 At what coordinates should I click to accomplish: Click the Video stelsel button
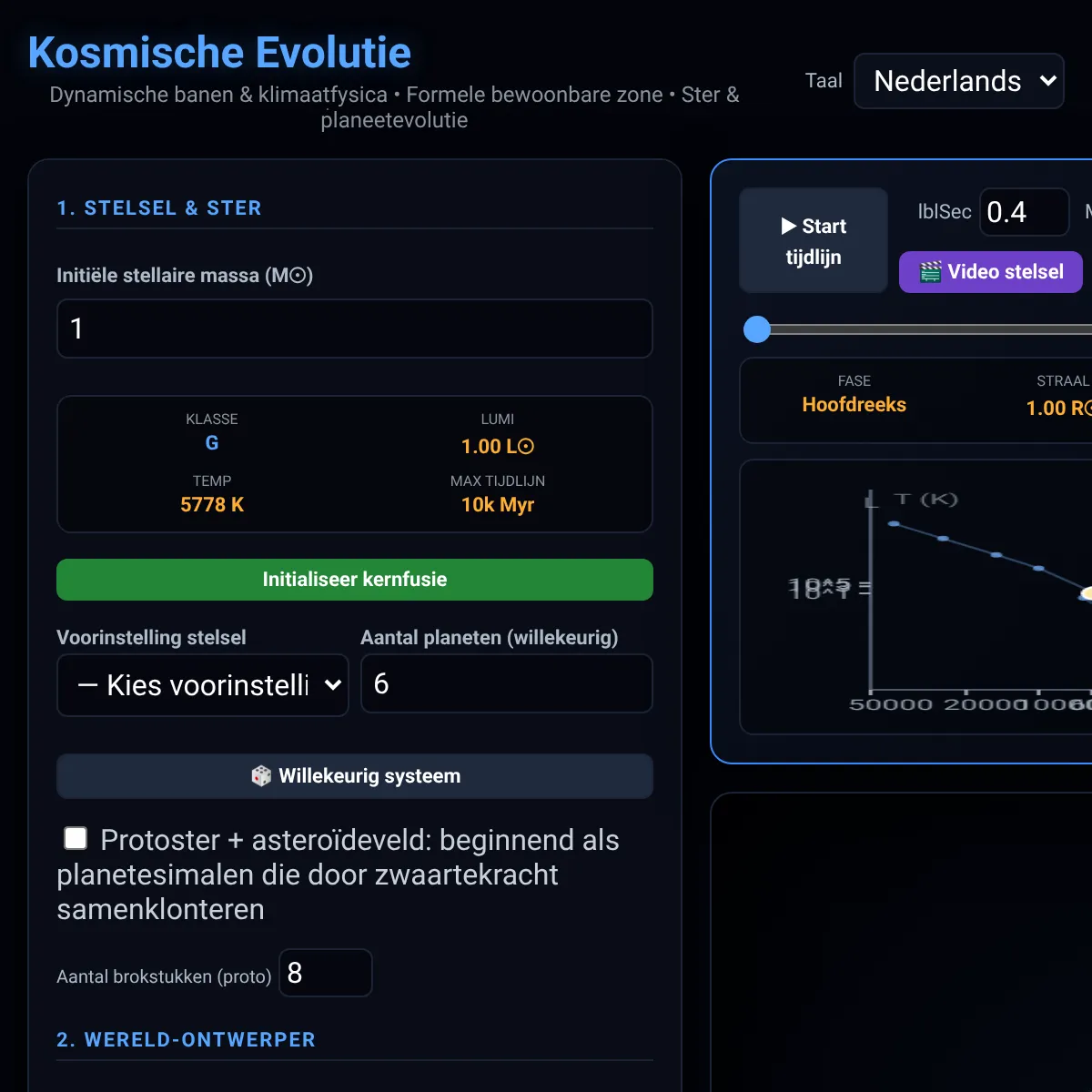pyautogui.click(x=991, y=272)
